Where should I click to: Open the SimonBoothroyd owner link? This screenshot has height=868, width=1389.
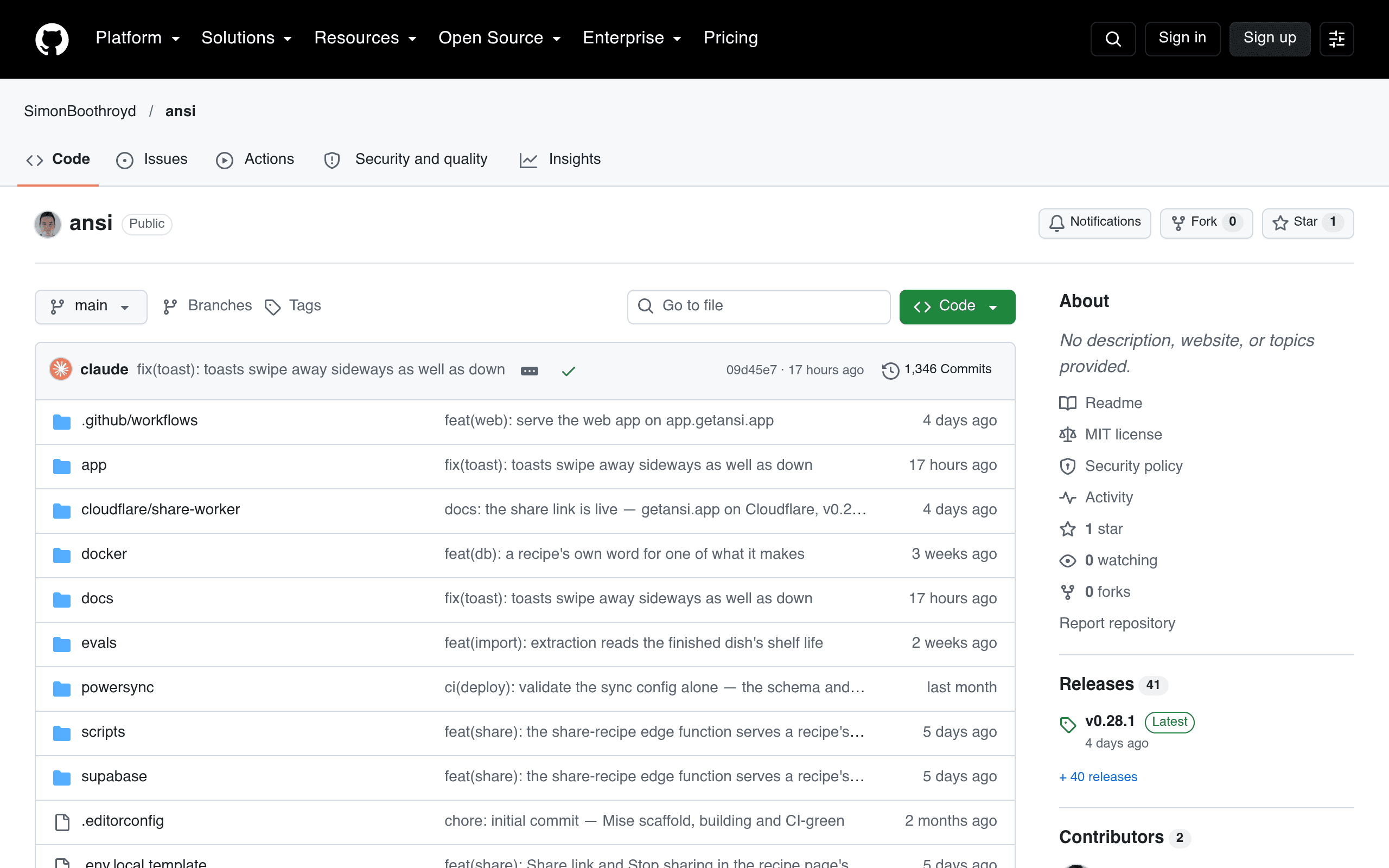[x=80, y=111]
